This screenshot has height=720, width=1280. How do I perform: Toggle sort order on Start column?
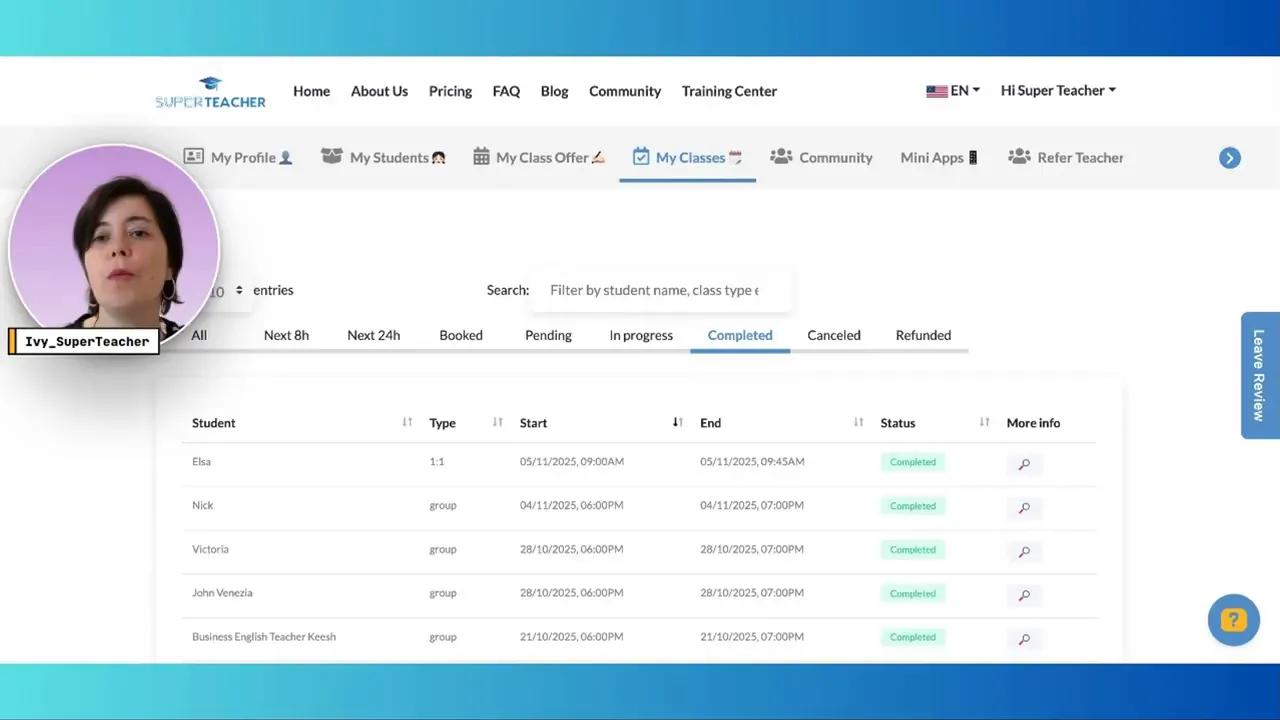point(677,423)
